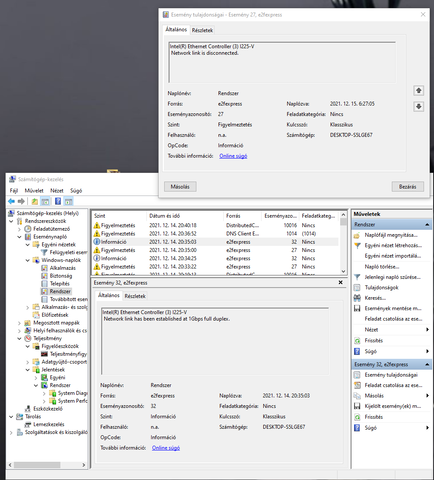The height and width of the screenshot is (480, 434).
Task: Click the blue Help toolbar icon
Action: (58, 201)
